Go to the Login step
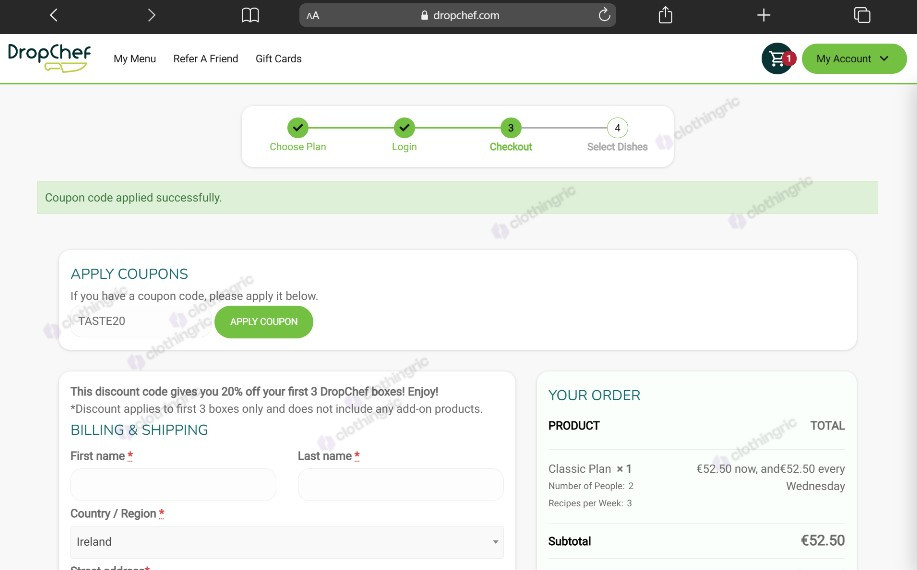The width and height of the screenshot is (917, 570). click(x=404, y=135)
